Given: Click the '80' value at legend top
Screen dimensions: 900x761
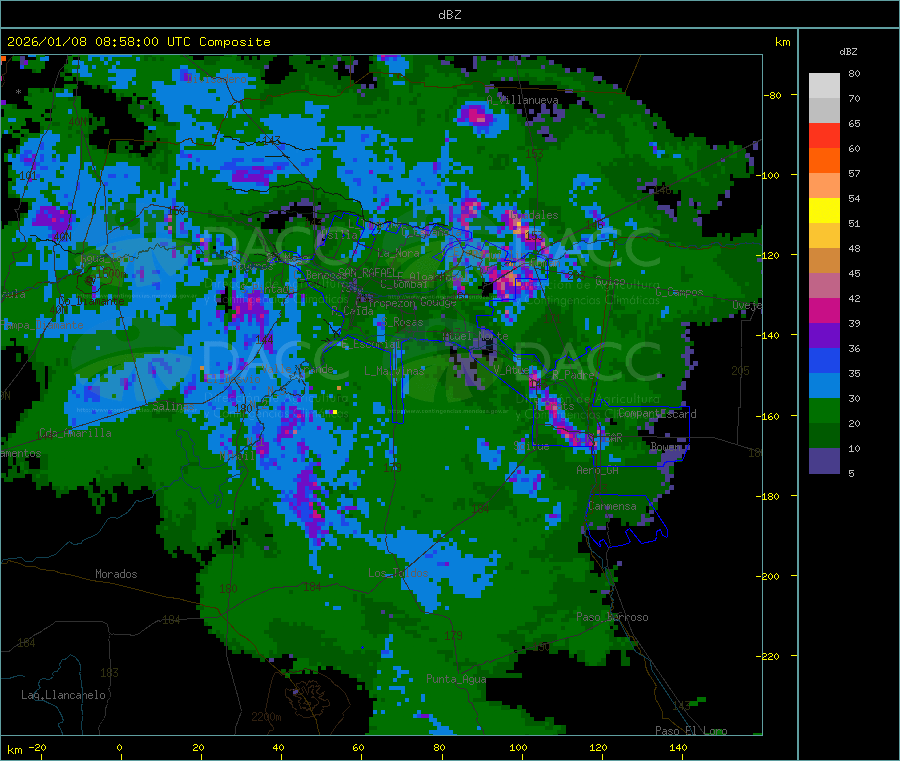Looking at the screenshot, I should tap(854, 73).
